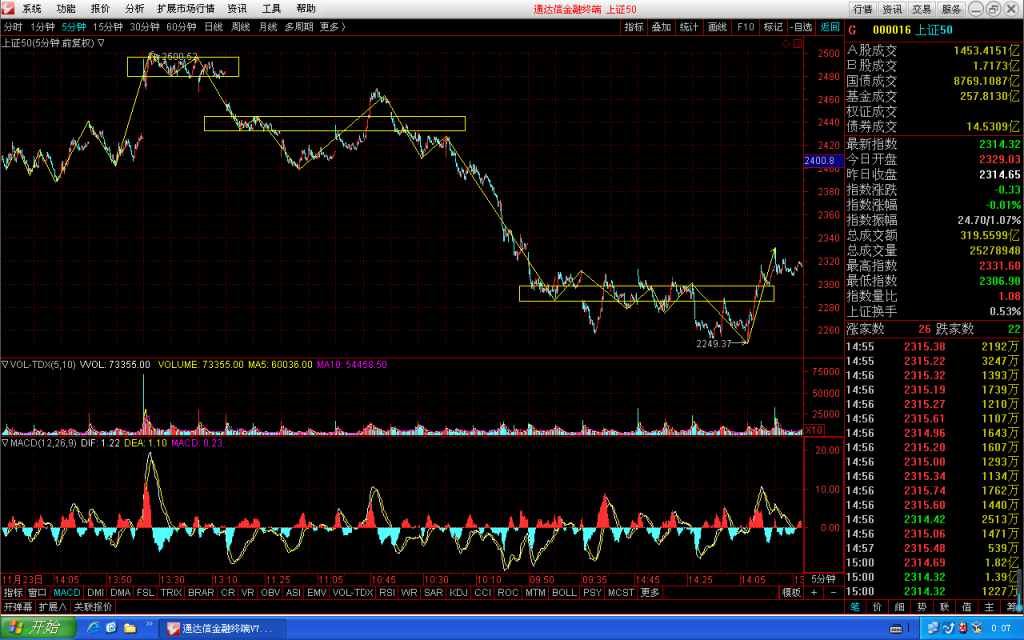Click the 返回 button

(830, 27)
